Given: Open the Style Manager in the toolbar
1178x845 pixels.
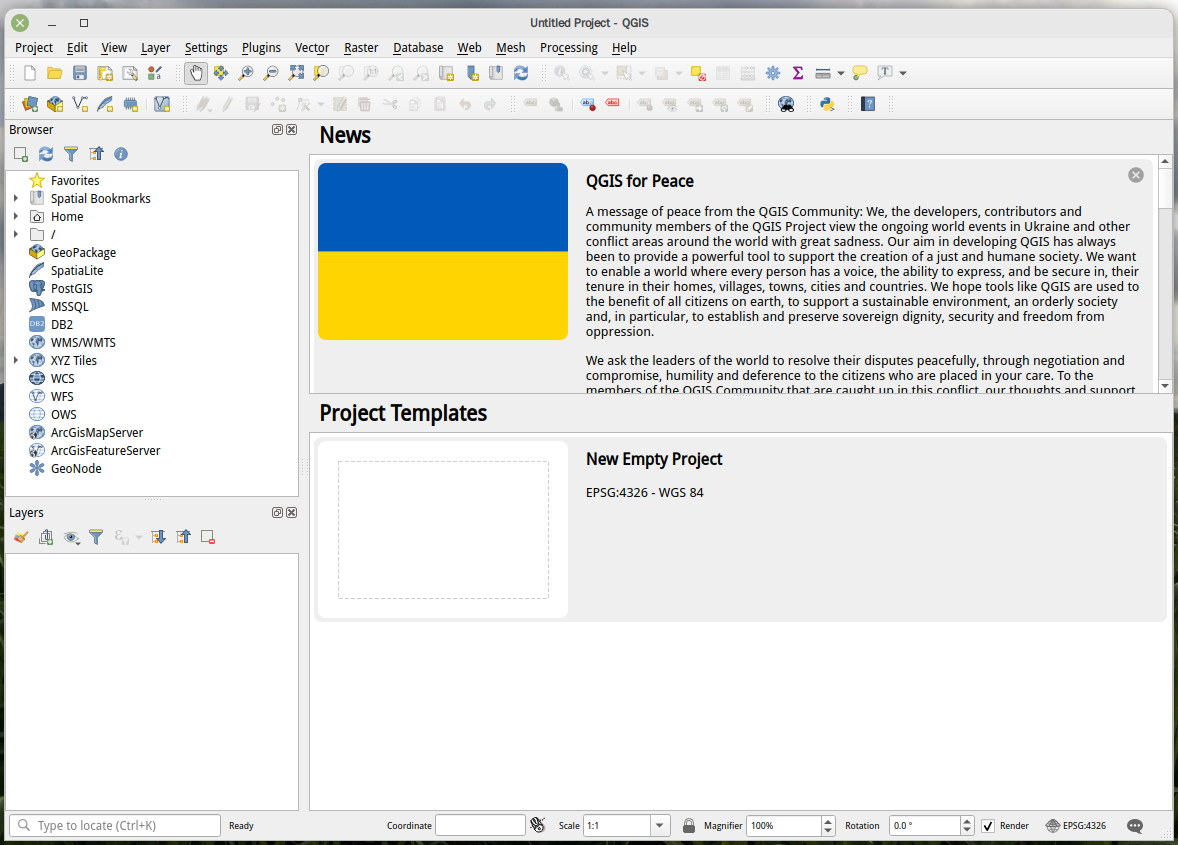Looking at the screenshot, I should pos(154,73).
